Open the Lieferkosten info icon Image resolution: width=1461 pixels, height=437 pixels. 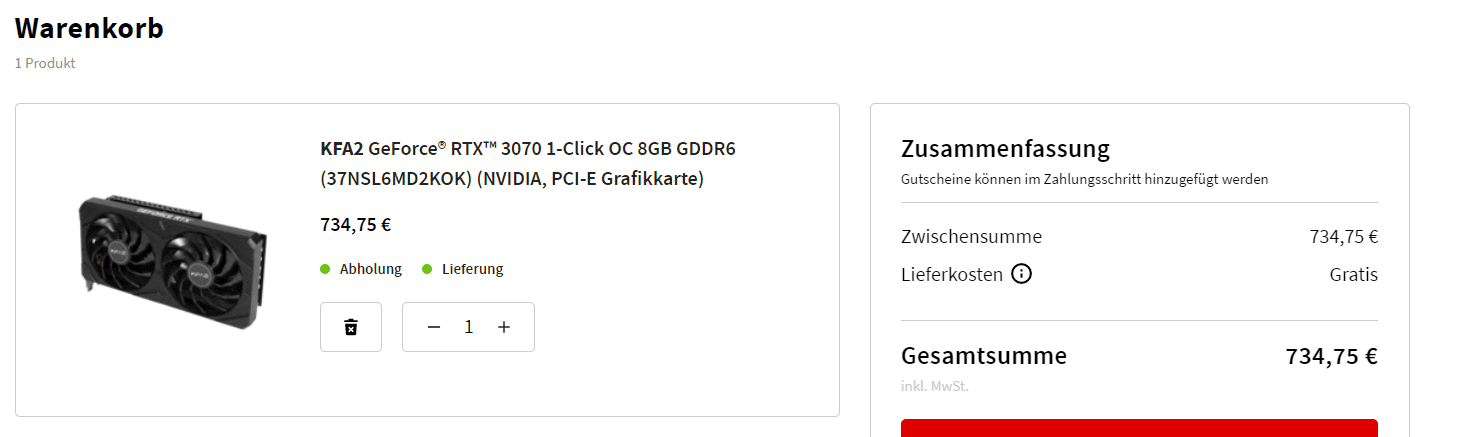coord(1021,274)
